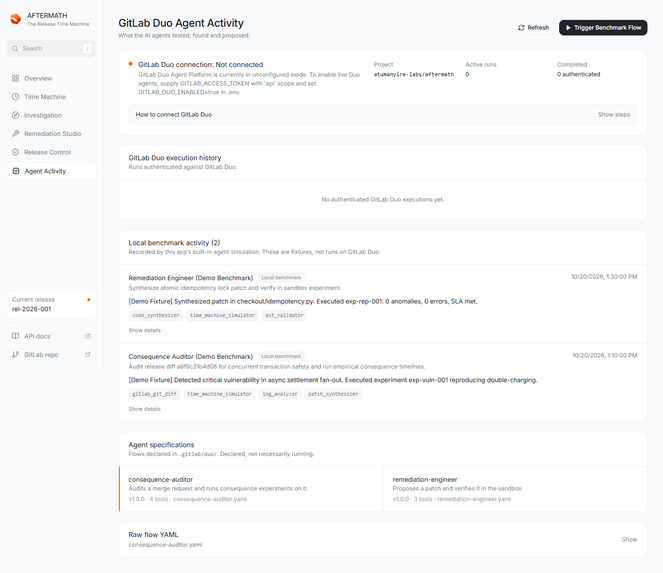The image size is (663, 573).
Task: Click the gitlab_git_diff tool tag
Action: click(154, 394)
